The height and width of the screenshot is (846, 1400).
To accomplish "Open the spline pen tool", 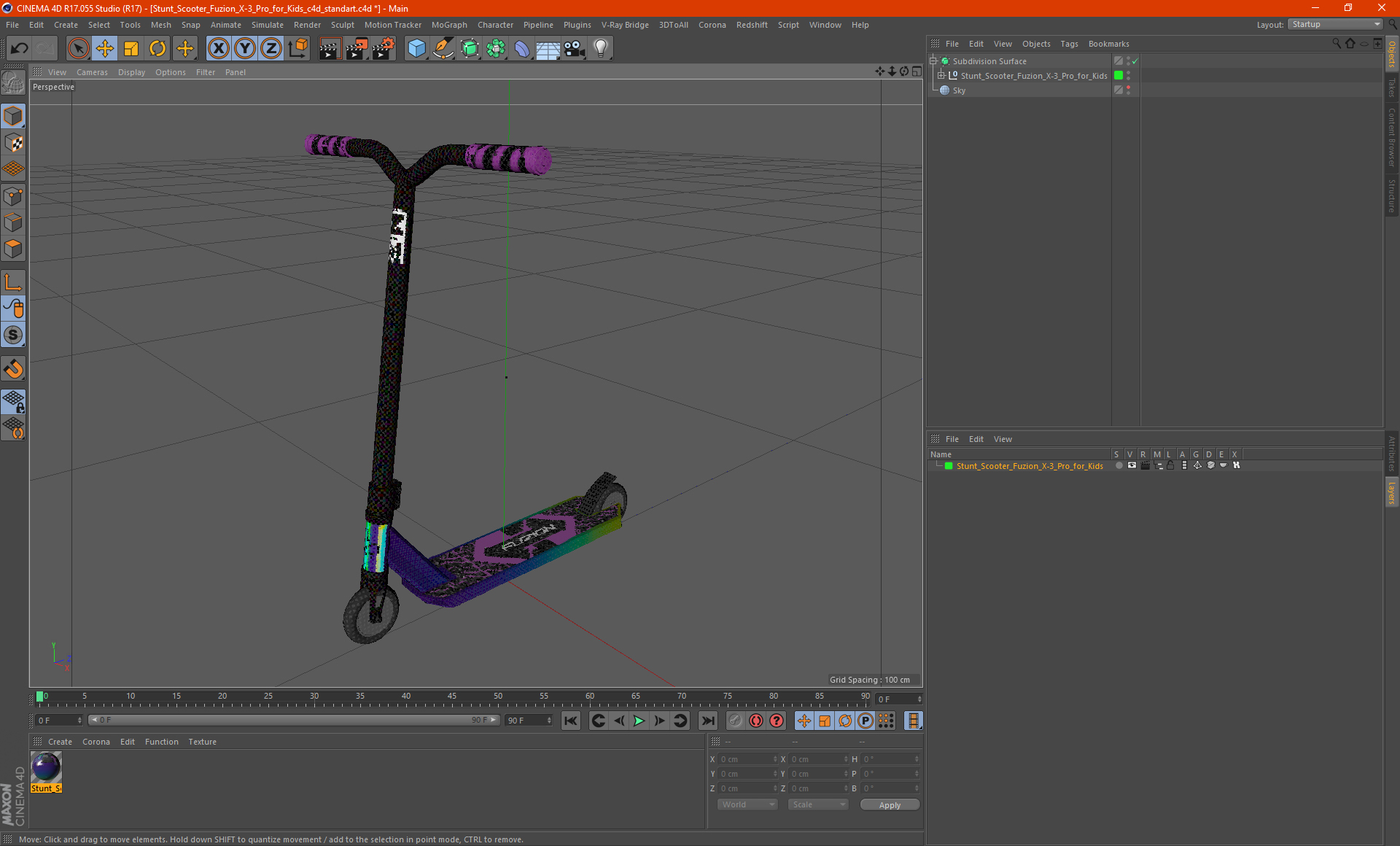I will click(443, 49).
